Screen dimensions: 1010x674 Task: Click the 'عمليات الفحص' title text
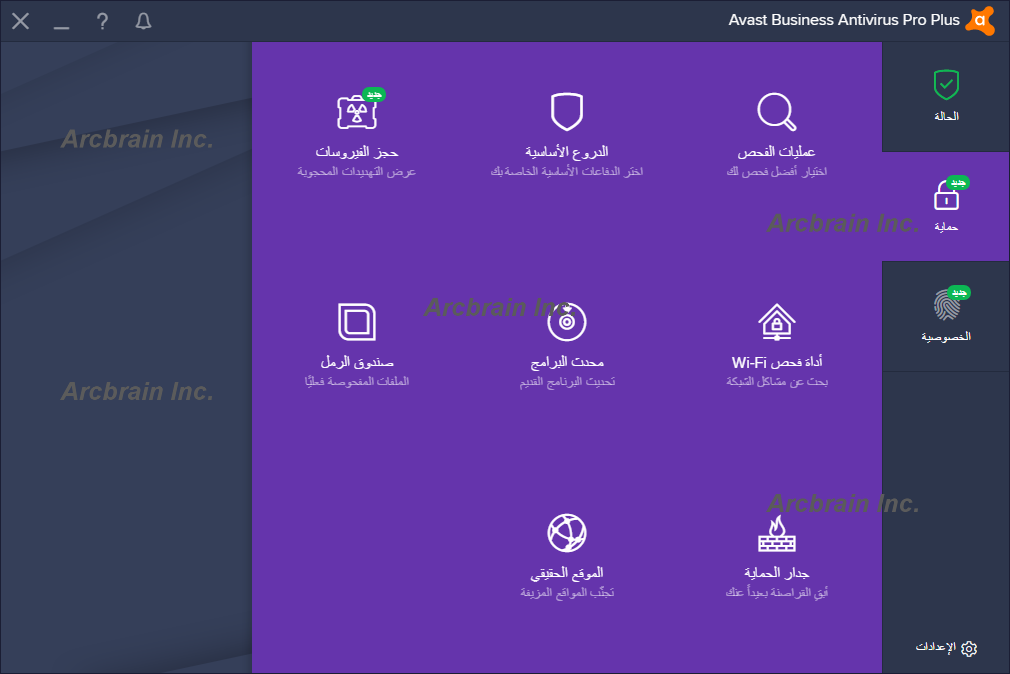(x=777, y=152)
